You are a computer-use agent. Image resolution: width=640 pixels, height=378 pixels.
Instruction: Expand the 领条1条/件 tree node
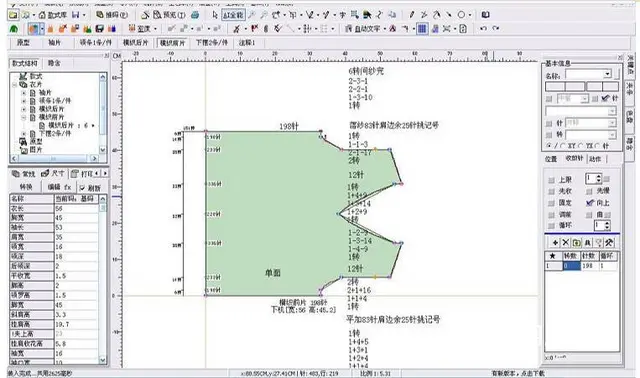coord(23,101)
